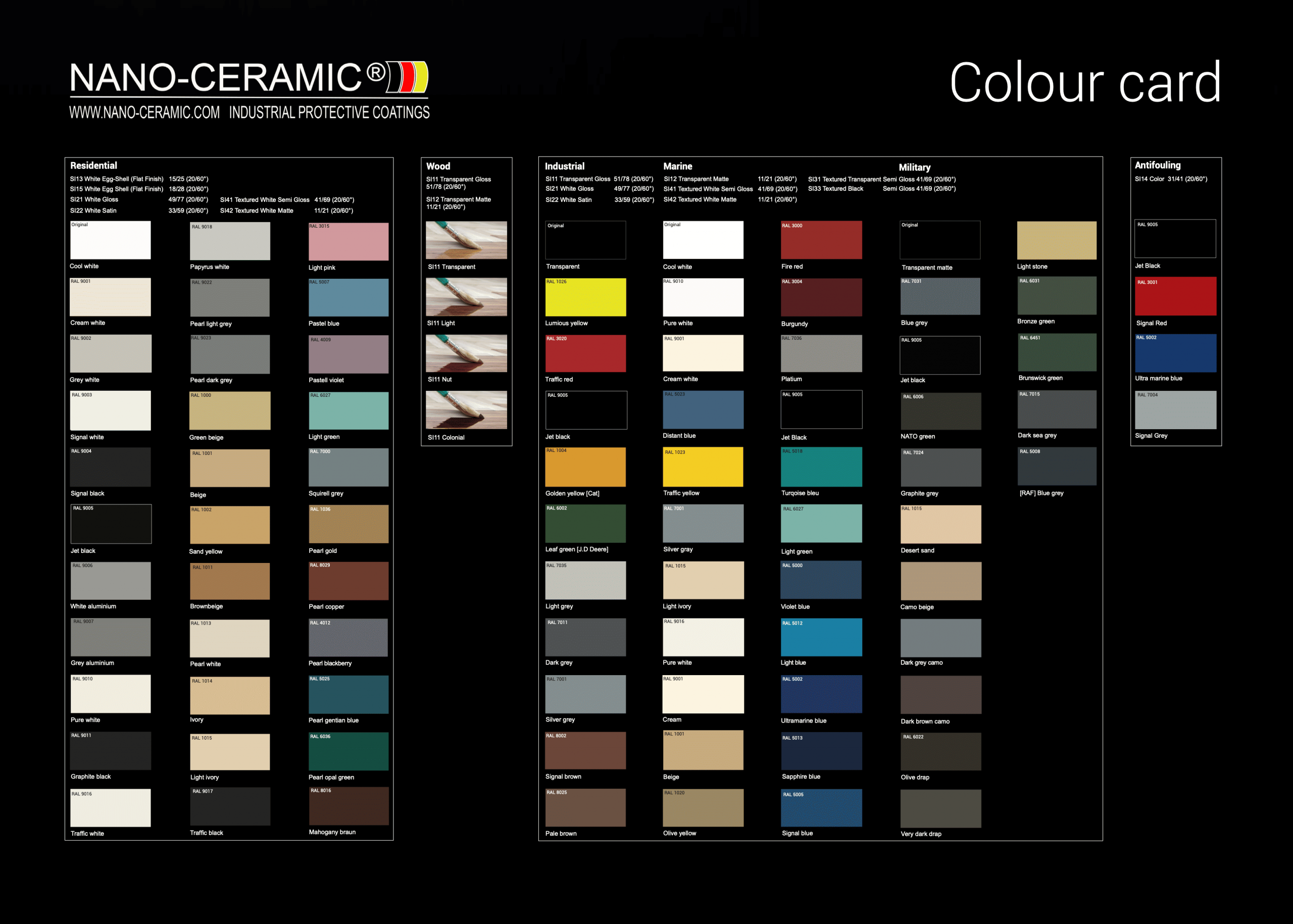Click the Residential section heading
The height and width of the screenshot is (924, 1293).
93,166
